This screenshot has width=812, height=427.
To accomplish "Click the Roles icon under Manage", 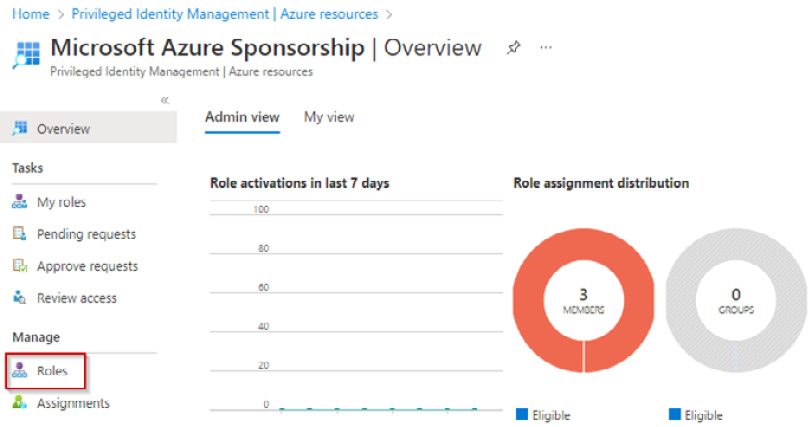I will (19, 370).
